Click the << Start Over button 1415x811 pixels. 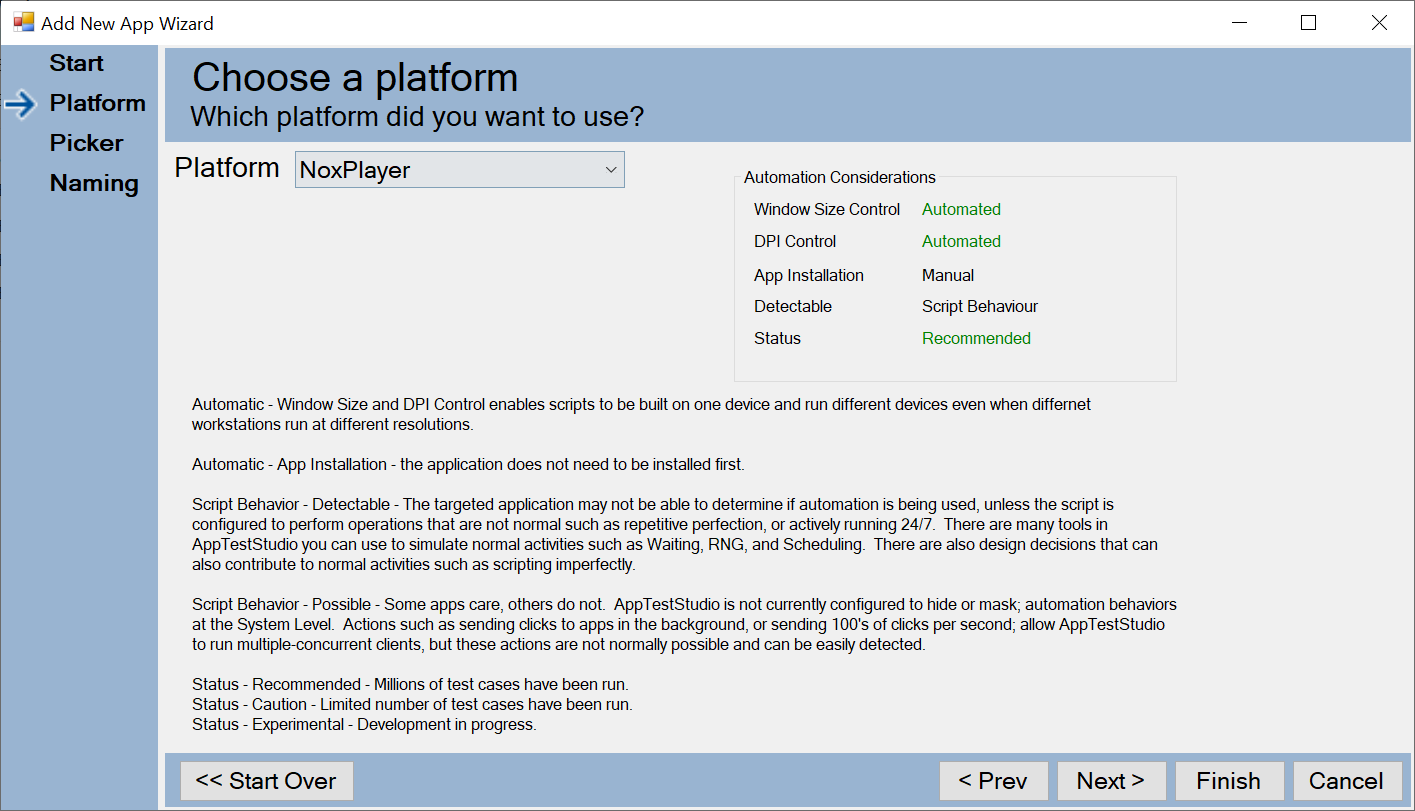click(266, 781)
